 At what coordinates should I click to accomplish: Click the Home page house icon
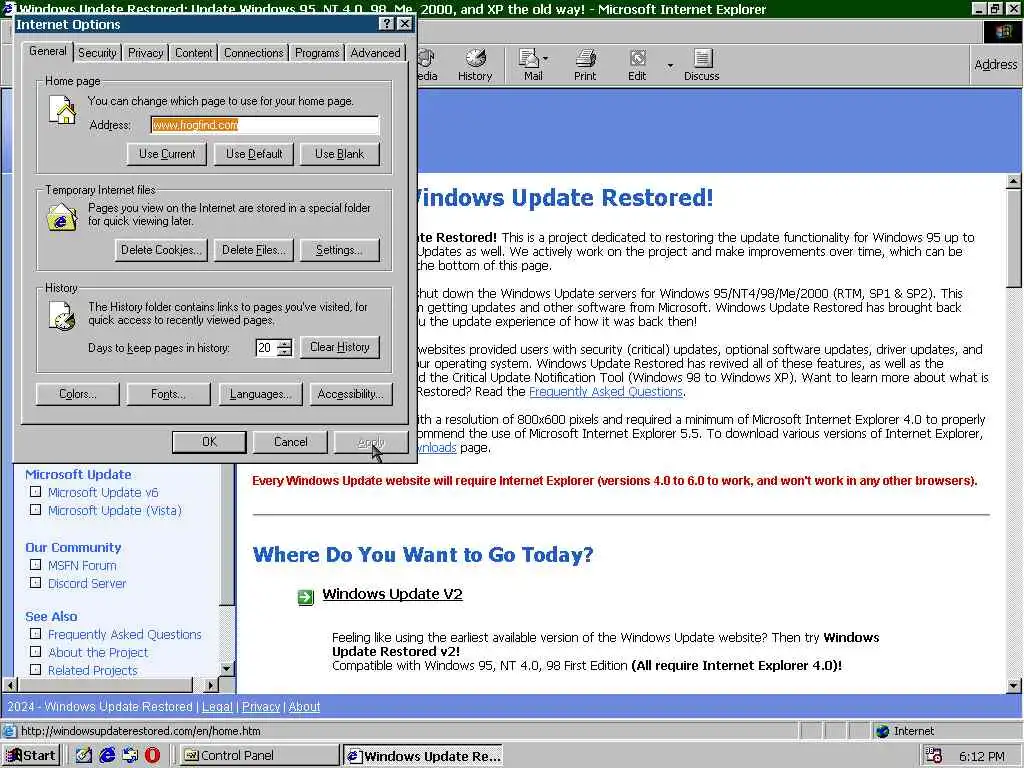coord(63,110)
